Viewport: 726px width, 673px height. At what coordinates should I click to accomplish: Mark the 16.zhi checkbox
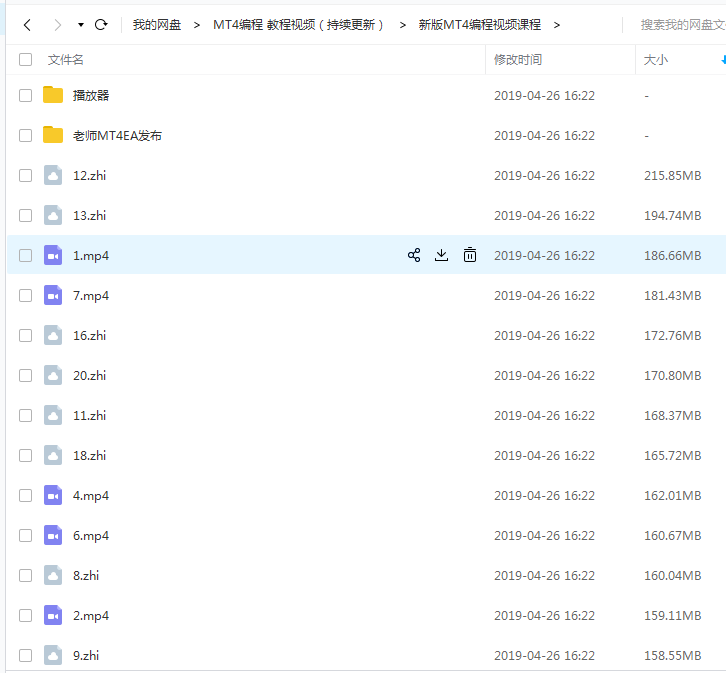(x=25, y=336)
